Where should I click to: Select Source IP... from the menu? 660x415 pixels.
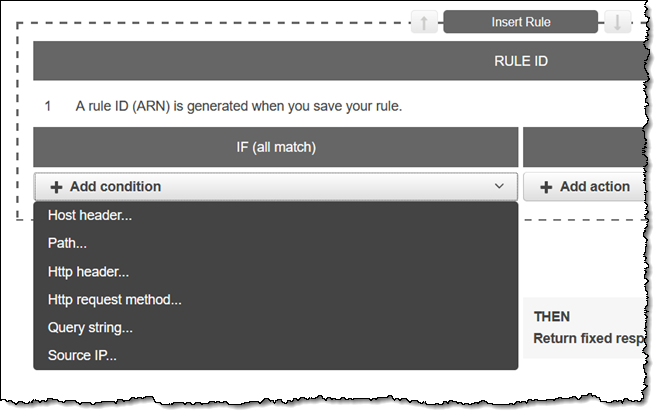point(82,355)
